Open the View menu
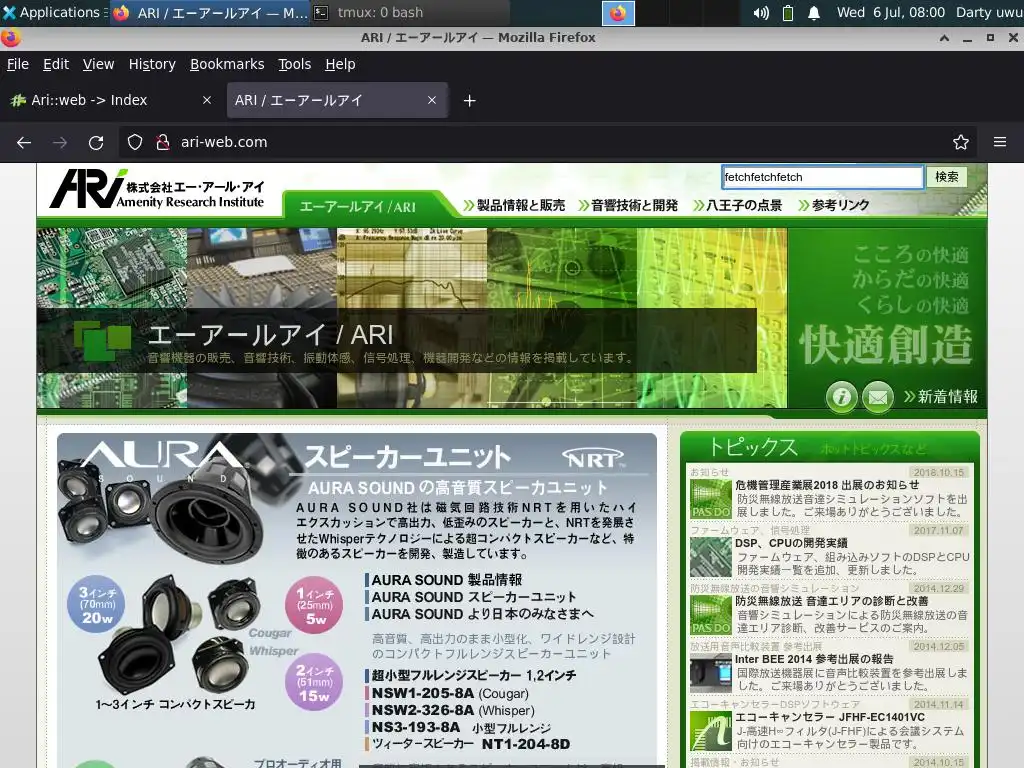The height and width of the screenshot is (768, 1024). [99, 64]
